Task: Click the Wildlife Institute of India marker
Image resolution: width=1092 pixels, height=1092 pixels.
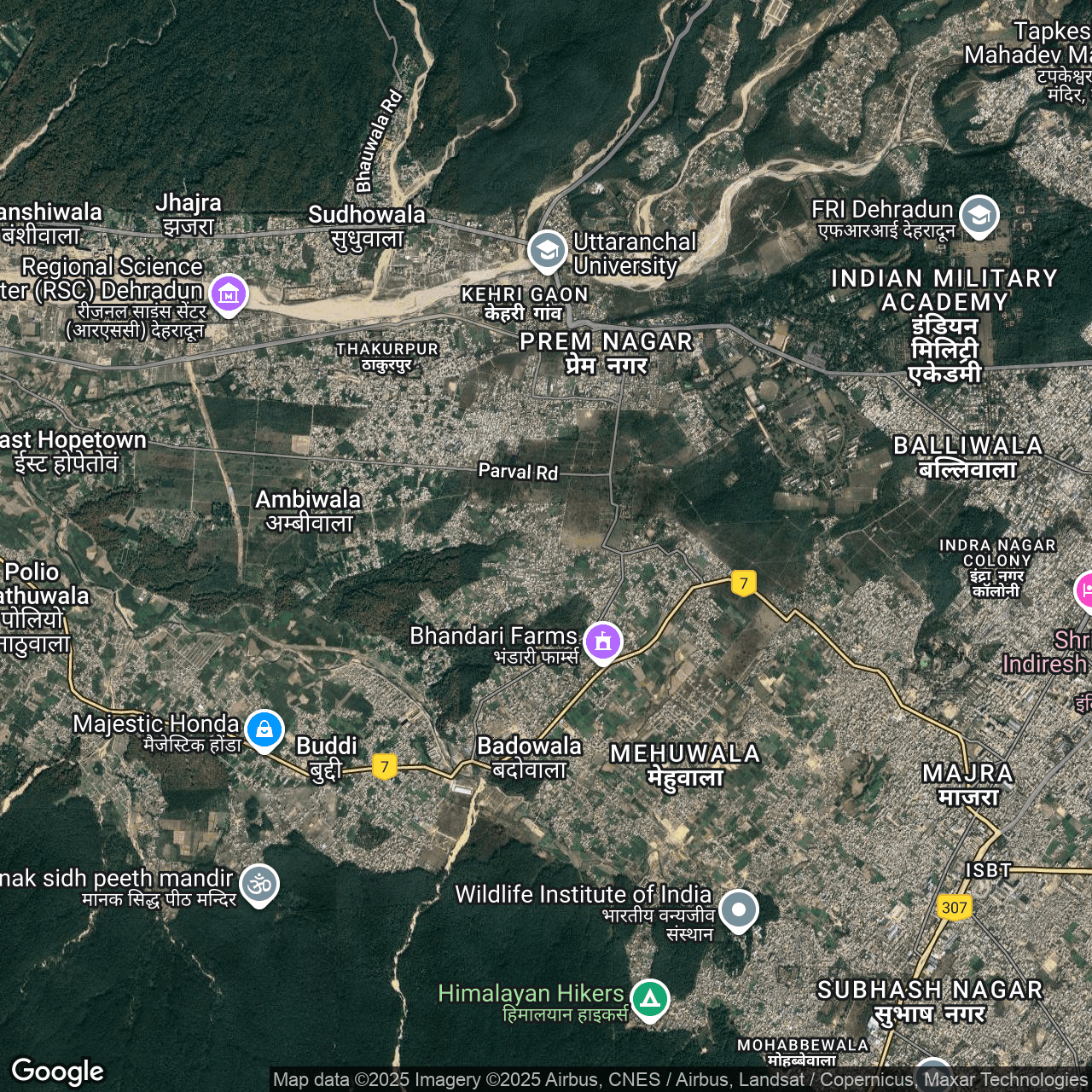Action: click(x=738, y=909)
